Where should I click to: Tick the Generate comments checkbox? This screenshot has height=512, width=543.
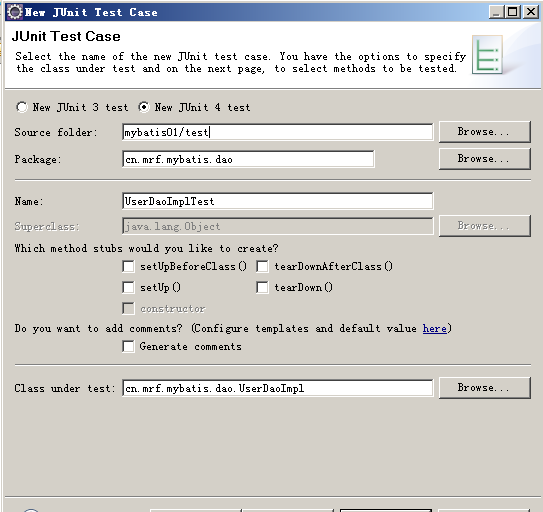pyautogui.click(x=128, y=346)
